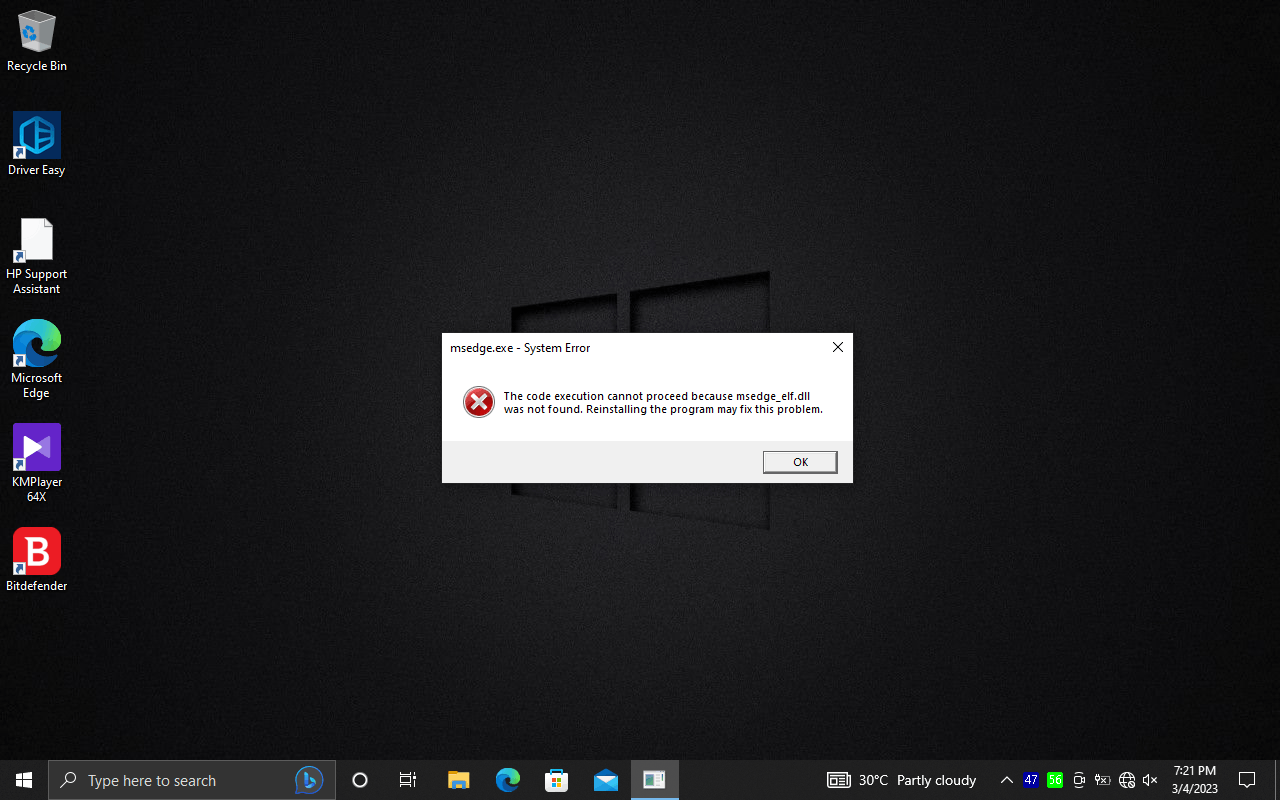This screenshot has width=1280, height=800.
Task: Select the Driver Easy desktop shortcut
Action: (37, 145)
